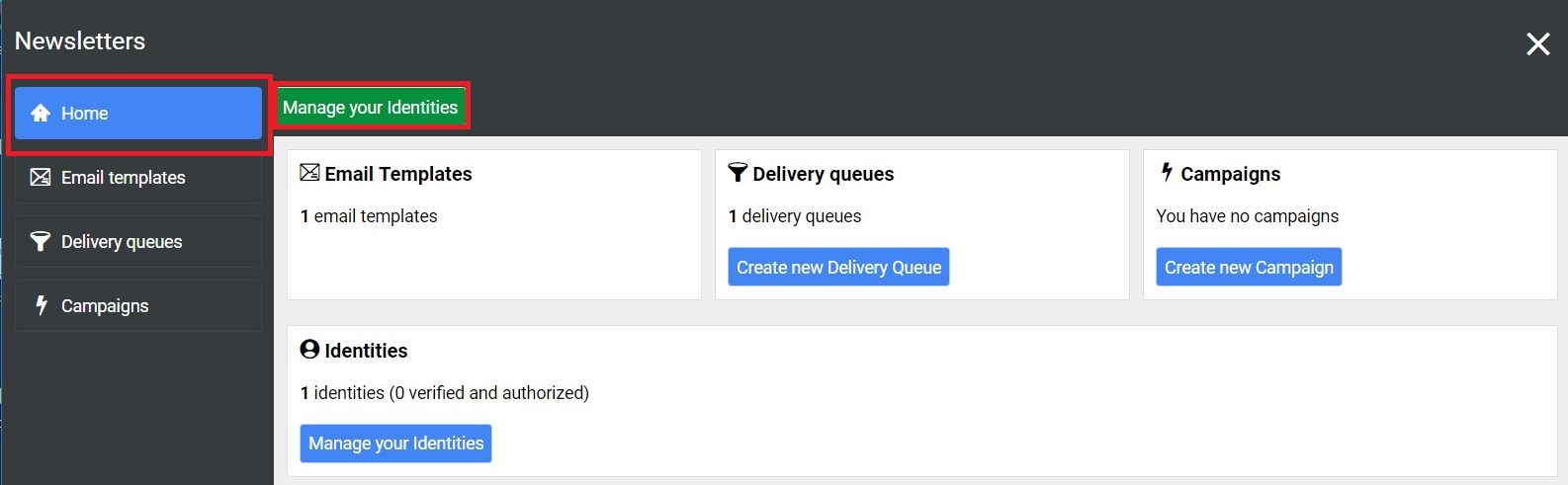Close the Newsletters panel
The image size is (1568, 485).
[x=1537, y=43]
